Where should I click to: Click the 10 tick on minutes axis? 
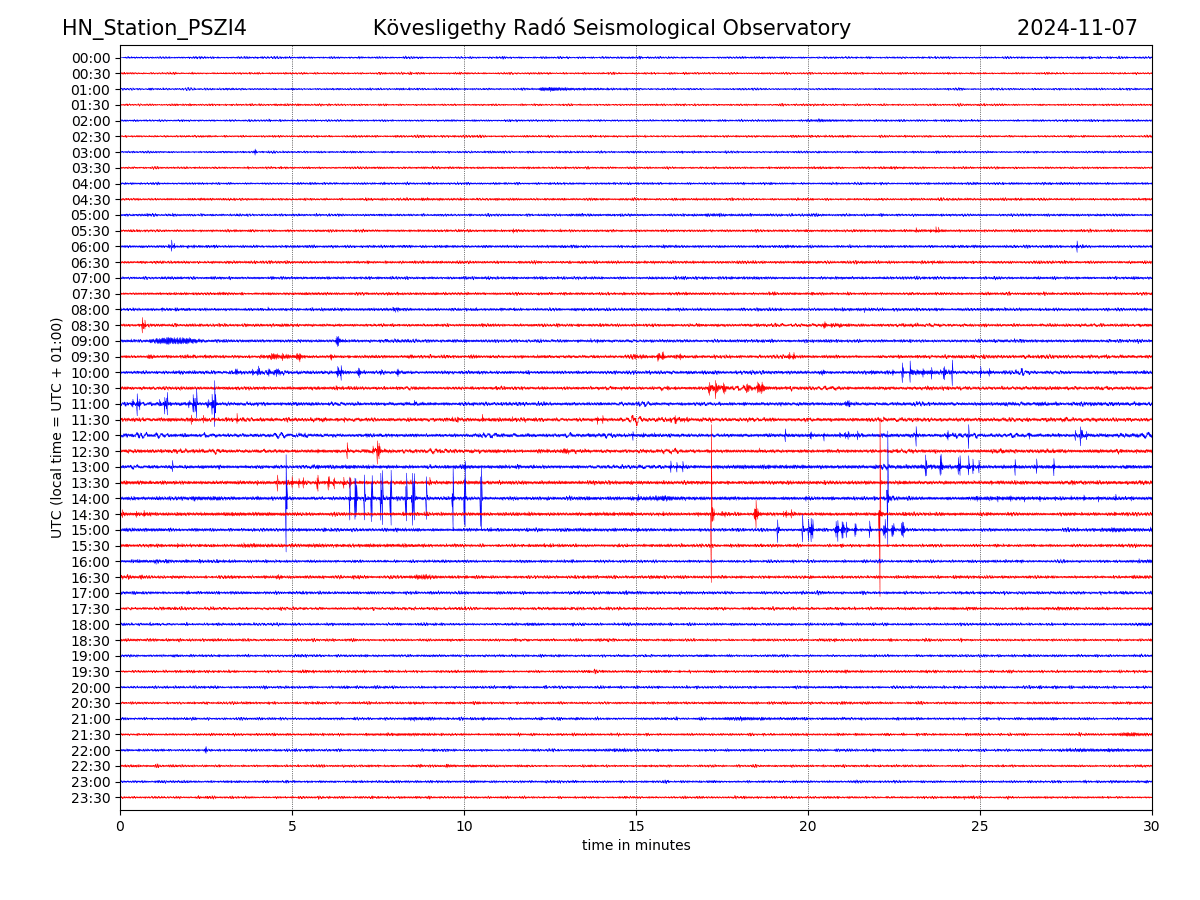click(x=464, y=826)
